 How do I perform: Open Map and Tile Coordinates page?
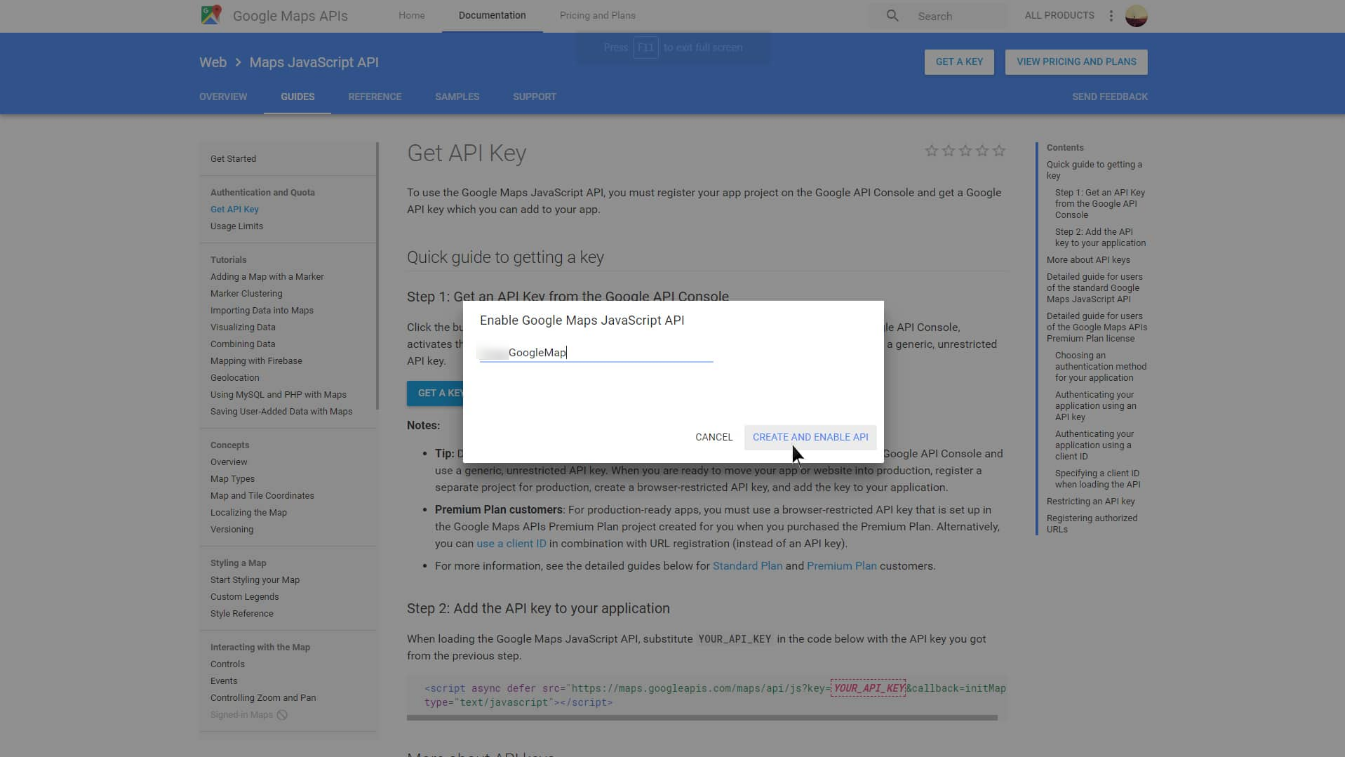(x=262, y=496)
